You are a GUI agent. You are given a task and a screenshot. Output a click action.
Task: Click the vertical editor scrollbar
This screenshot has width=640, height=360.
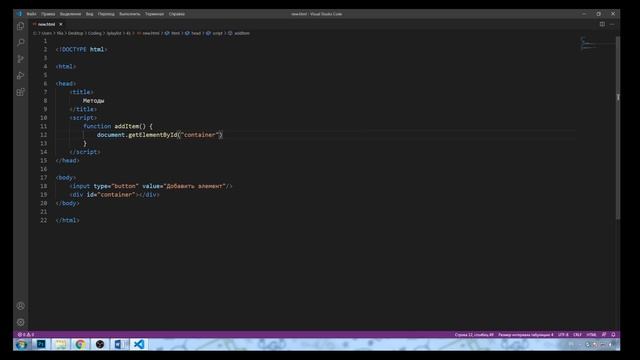618,127
